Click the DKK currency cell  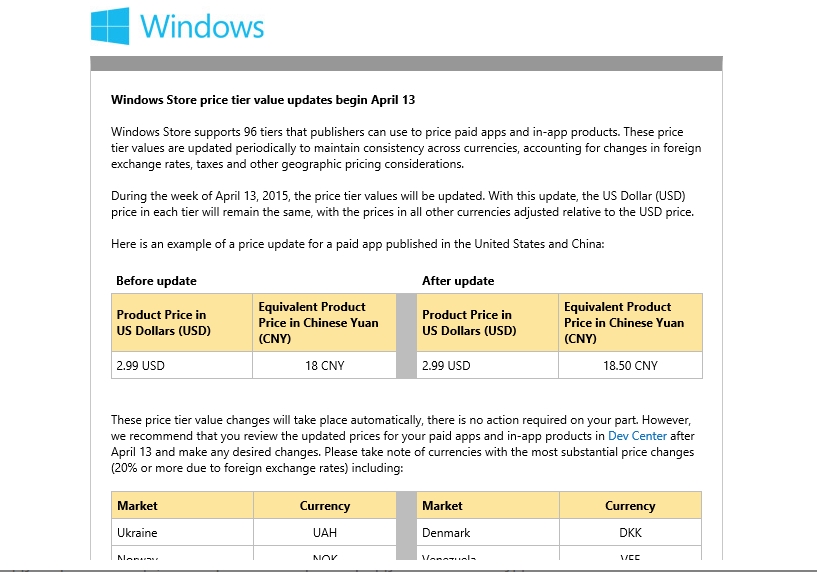click(630, 533)
